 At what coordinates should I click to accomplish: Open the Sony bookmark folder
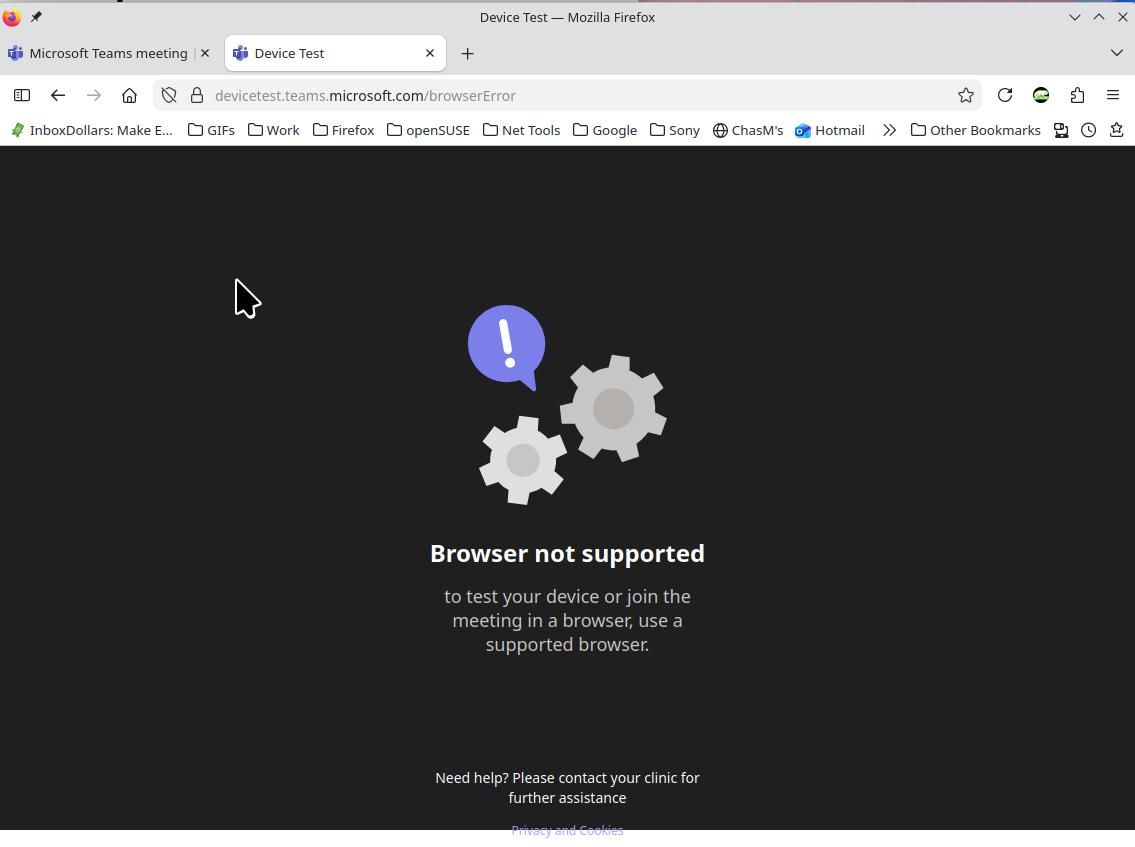coord(675,130)
